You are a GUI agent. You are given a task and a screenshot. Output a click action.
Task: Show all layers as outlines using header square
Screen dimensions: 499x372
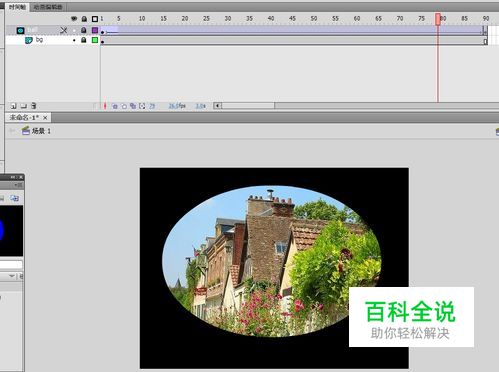pyautogui.click(x=95, y=19)
